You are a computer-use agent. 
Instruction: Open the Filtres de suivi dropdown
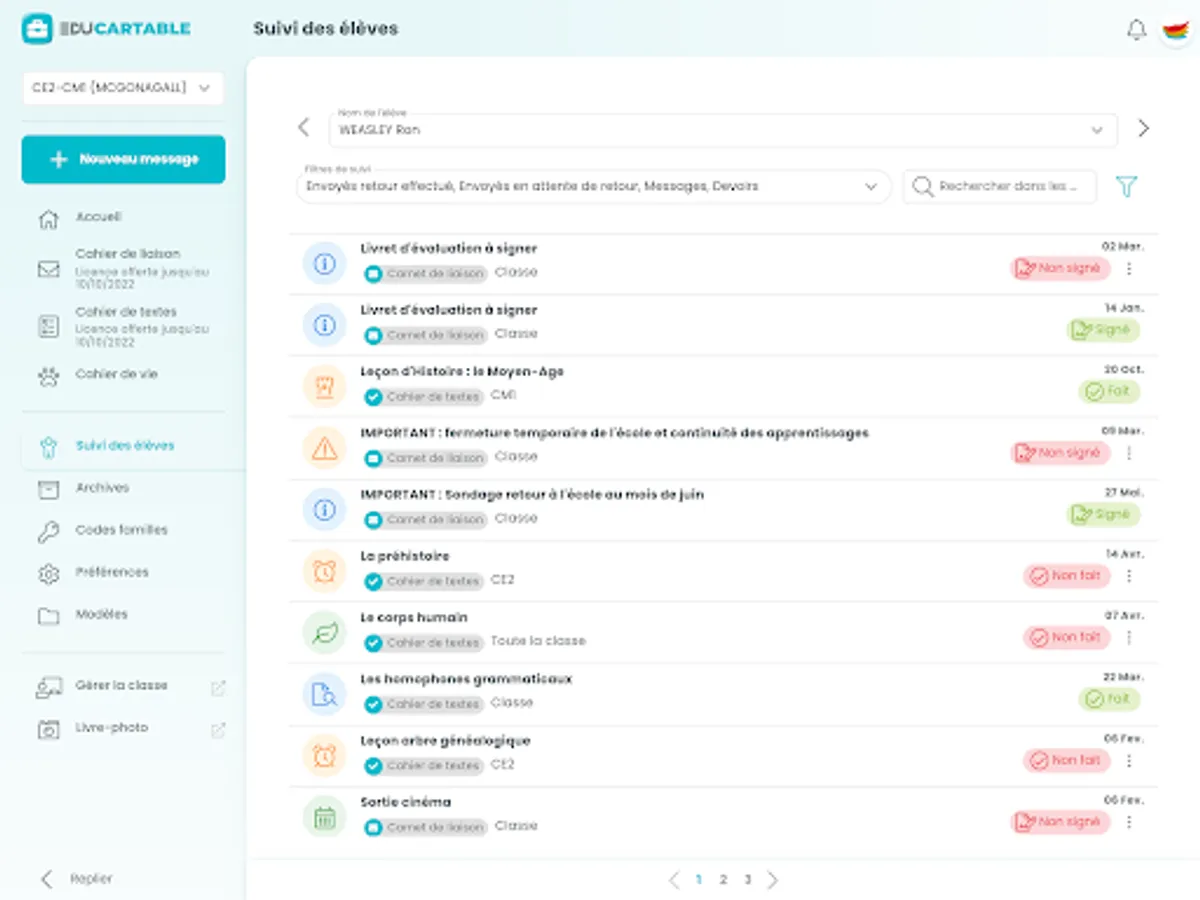[594, 186]
